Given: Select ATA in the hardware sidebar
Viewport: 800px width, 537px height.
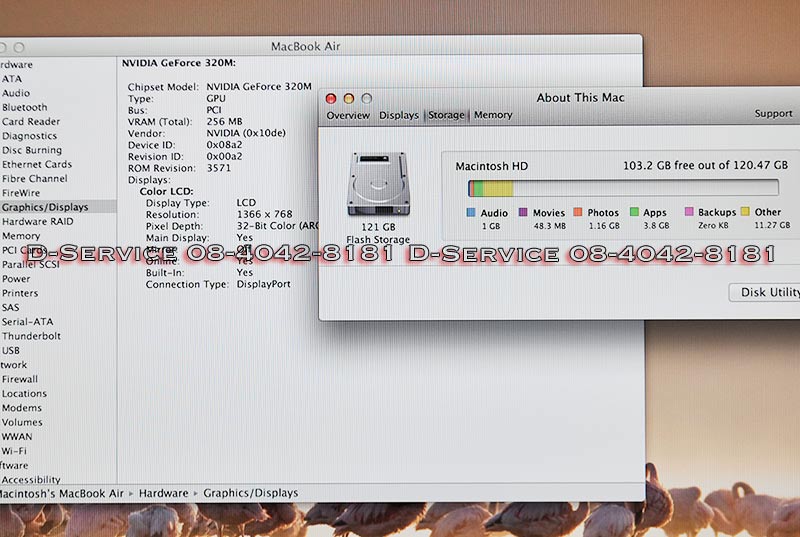Looking at the screenshot, I should (12, 79).
